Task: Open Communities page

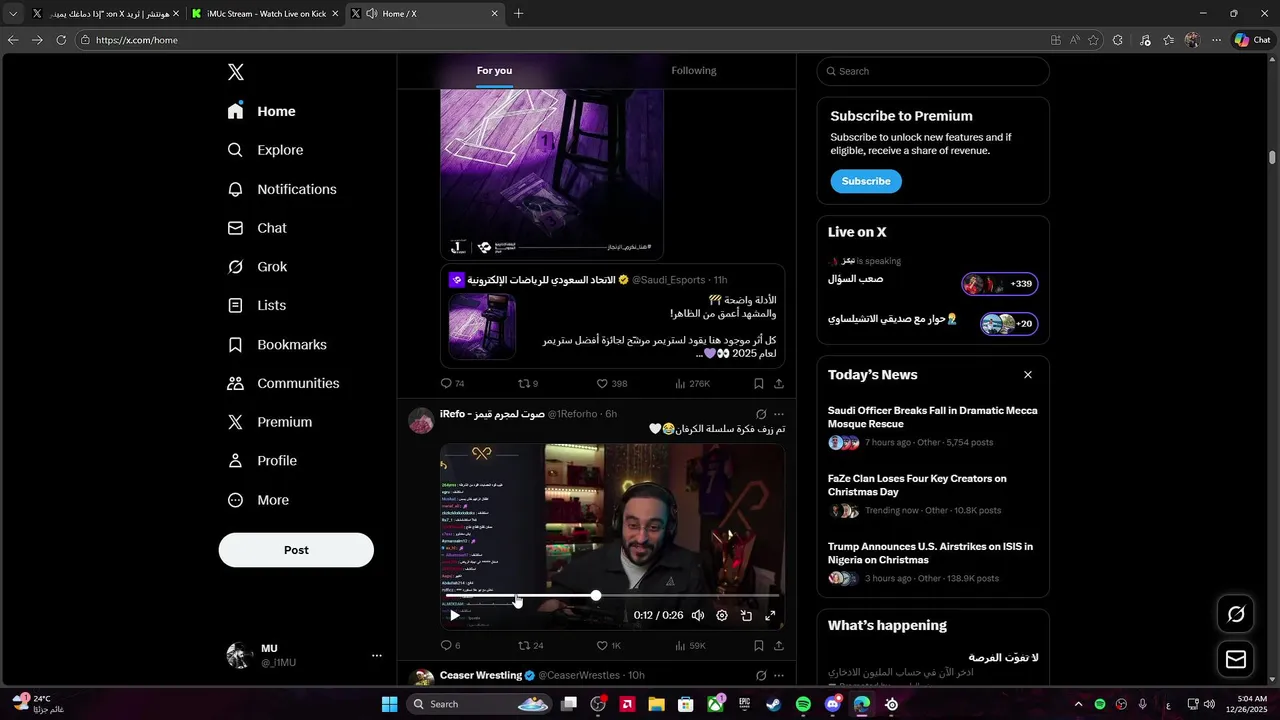Action: click(x=283, y=383)
